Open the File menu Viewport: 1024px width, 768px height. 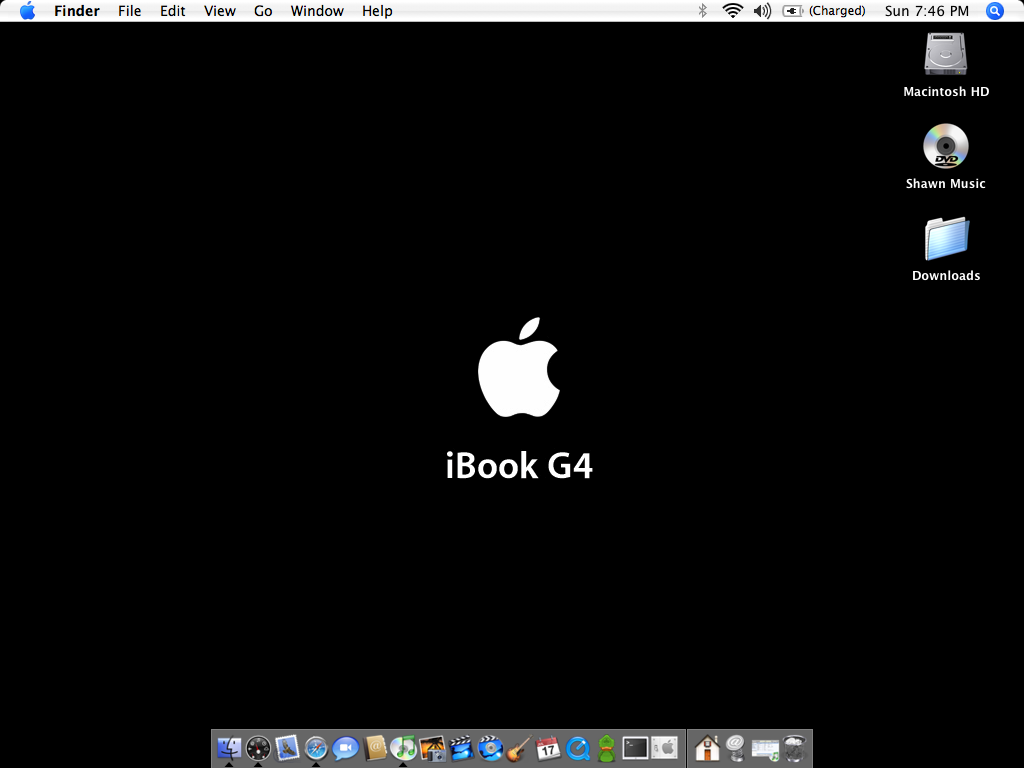click(x=129, y=11)
